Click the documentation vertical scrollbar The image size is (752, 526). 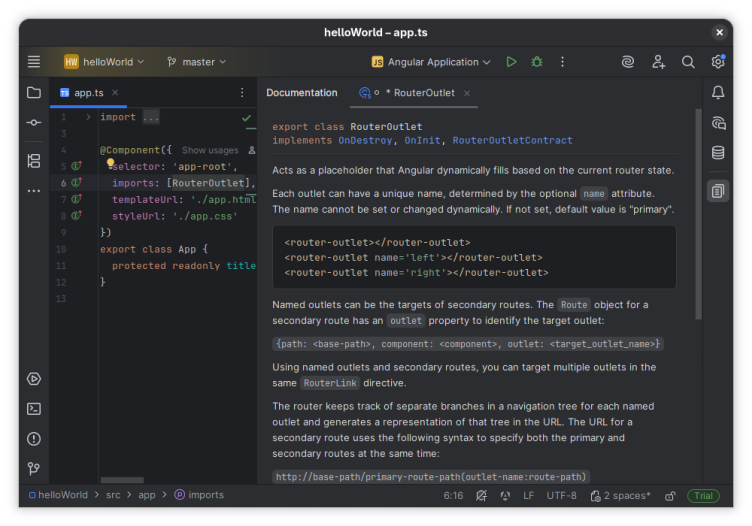click(698, 213)
